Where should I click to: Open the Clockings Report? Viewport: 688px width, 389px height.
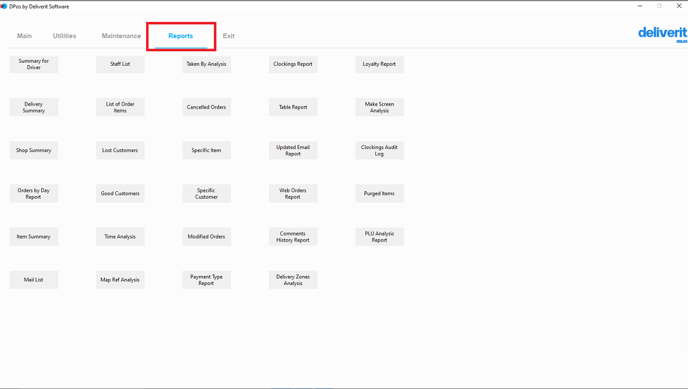[x=293, y=64]
